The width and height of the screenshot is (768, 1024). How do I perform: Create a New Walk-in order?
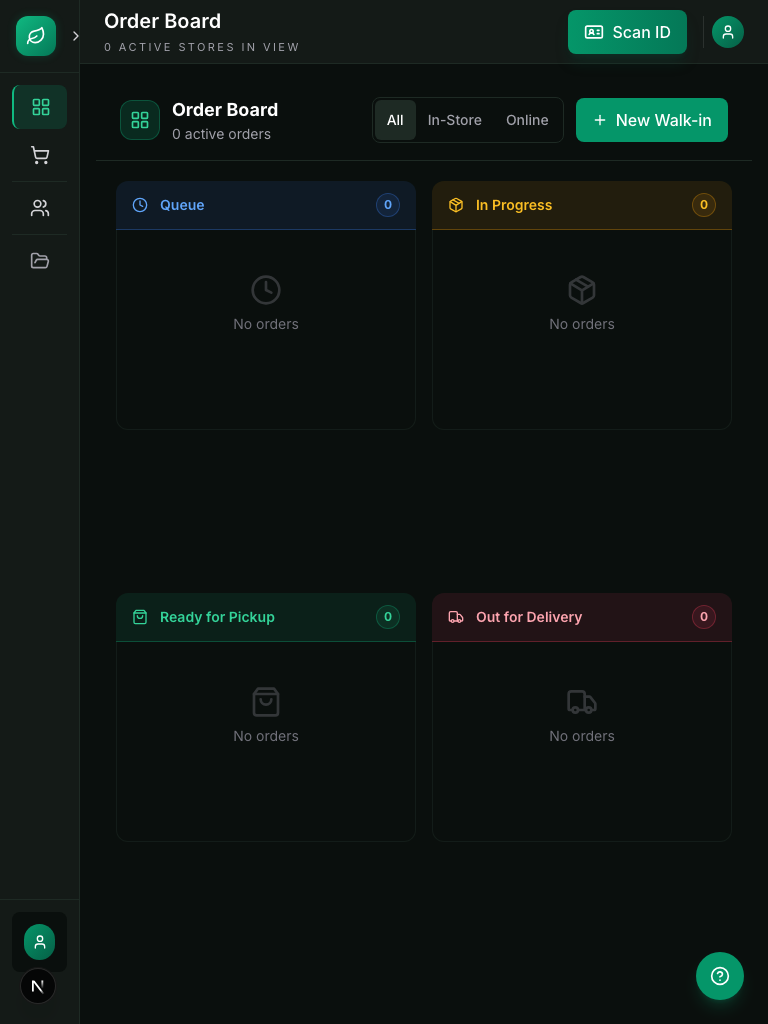pyautogui.click(x=652, y=120)
